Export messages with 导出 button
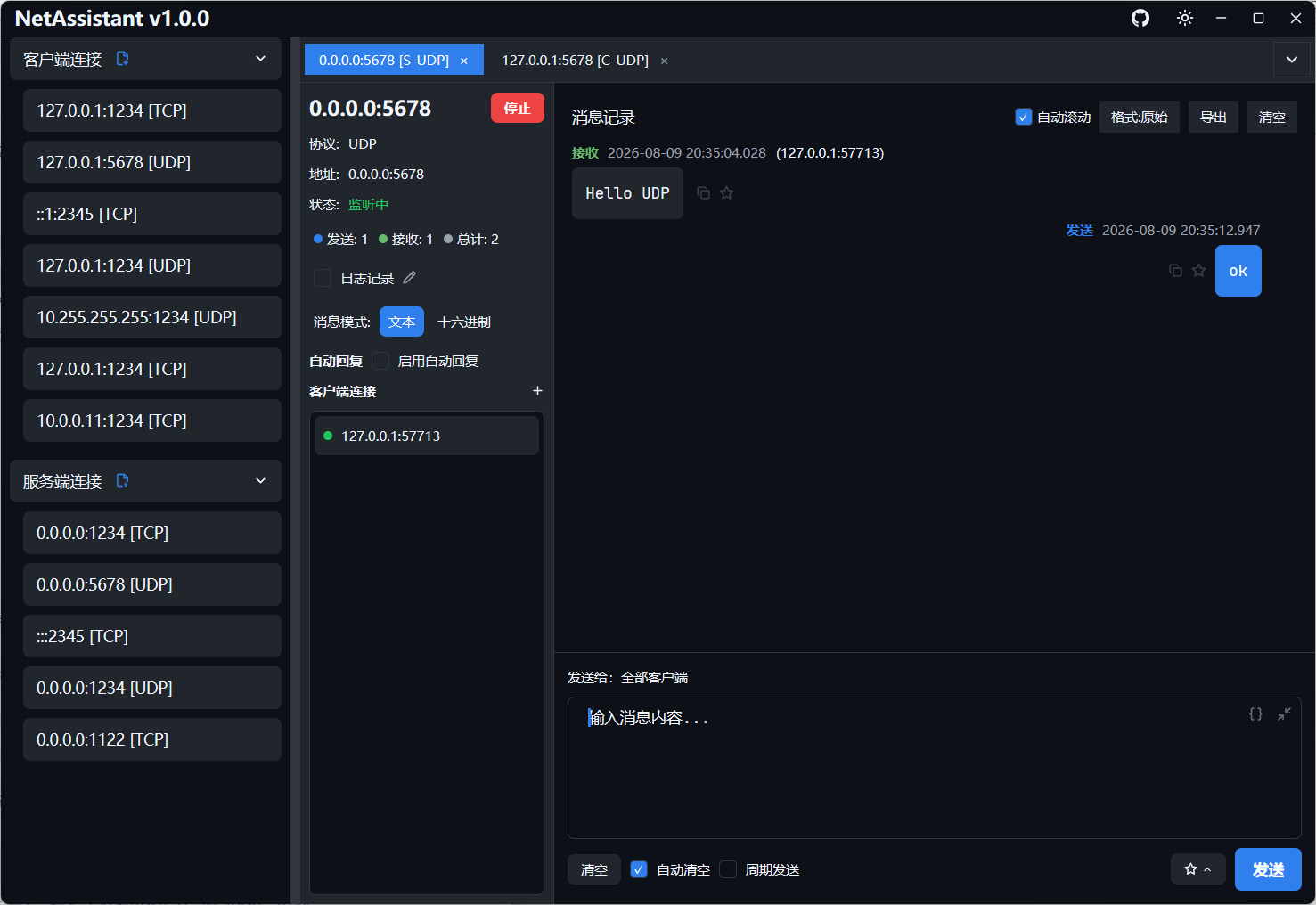The height and width of the screenshot is (905, 1316). coord(1214,117)
